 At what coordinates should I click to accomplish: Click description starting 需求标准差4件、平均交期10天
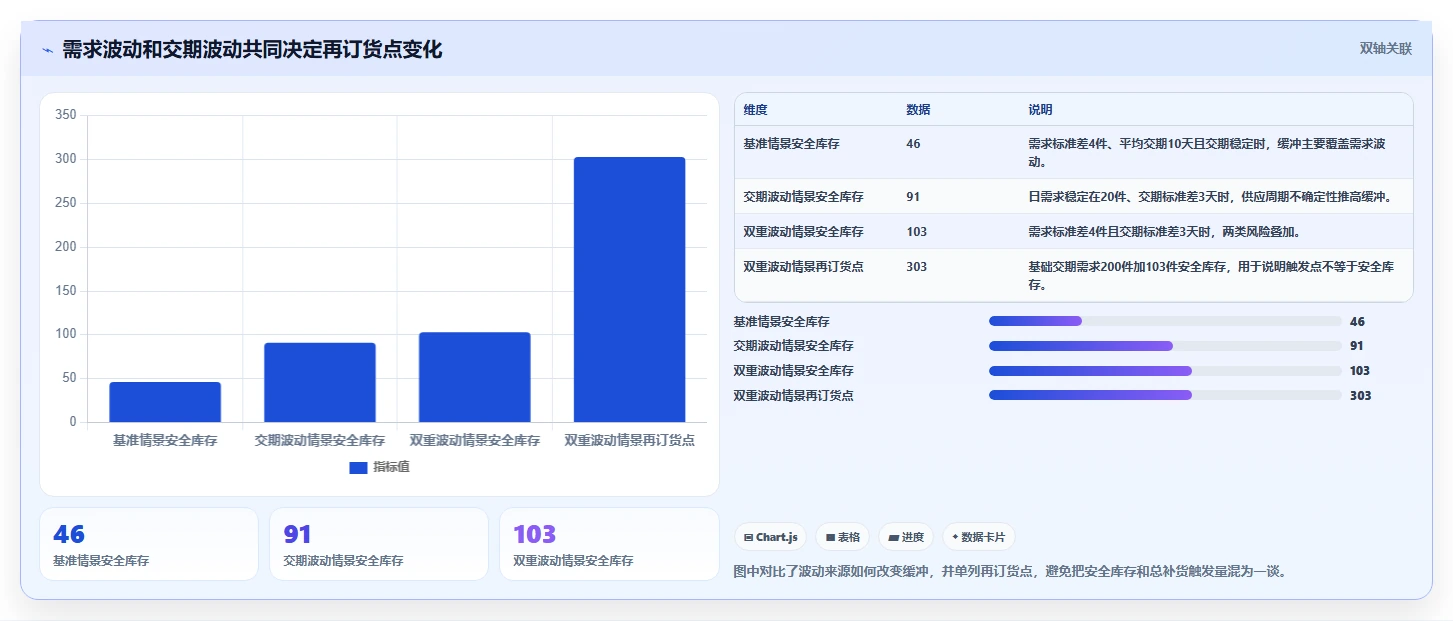tap(1207, 152)
